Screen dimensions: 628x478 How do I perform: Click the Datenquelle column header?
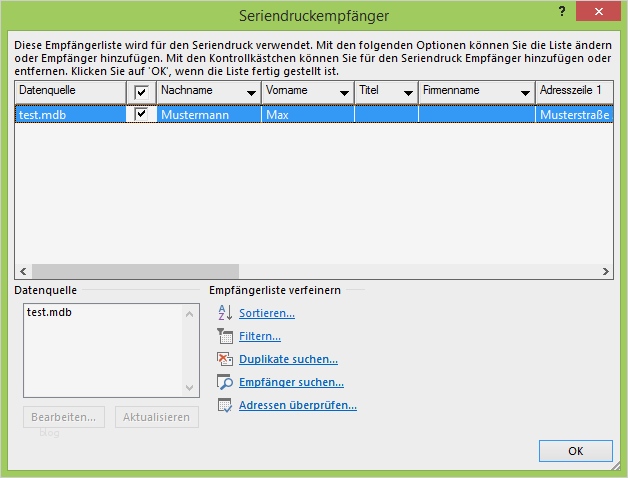coord(70,92)
